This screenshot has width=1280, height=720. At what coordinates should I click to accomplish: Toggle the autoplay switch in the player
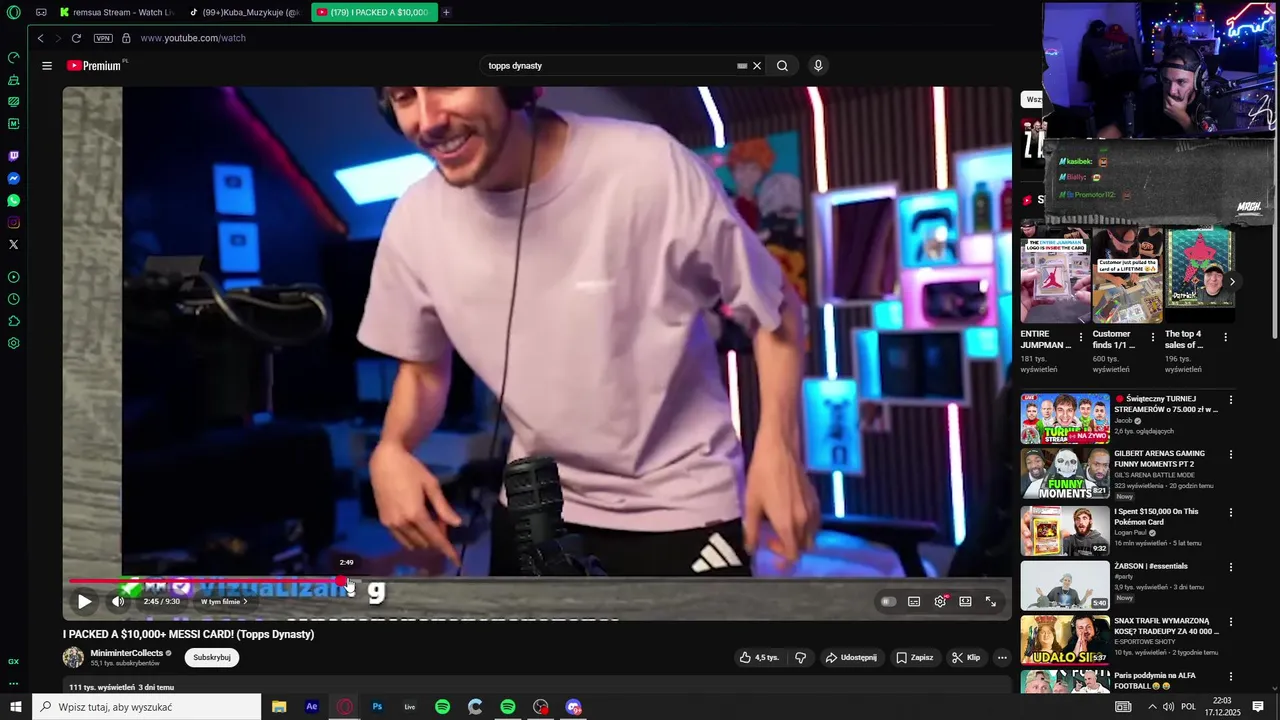coord(888,601)
